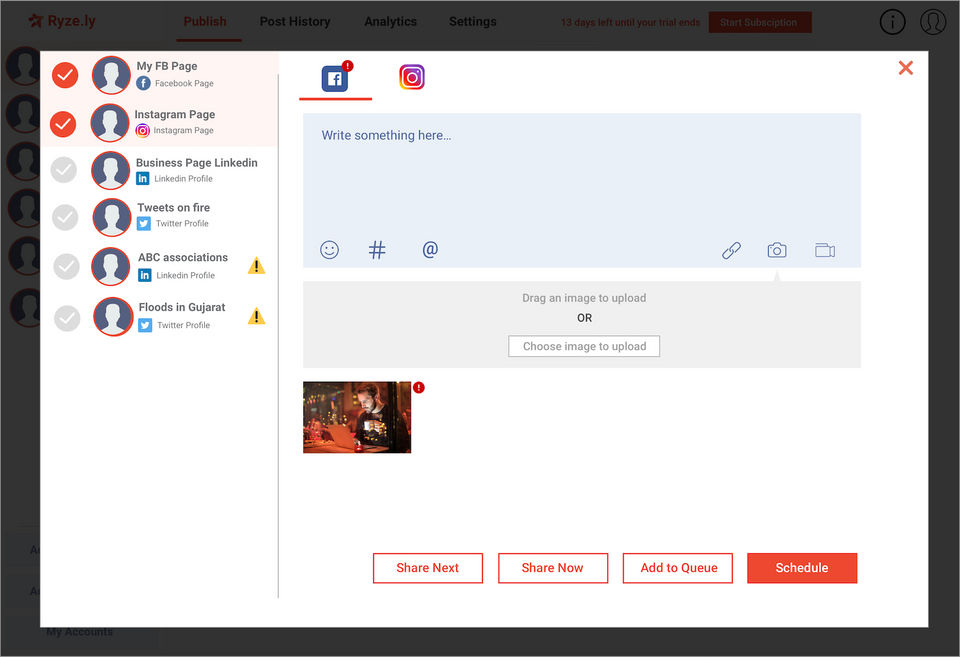
Task: Uncheck My FB Page account
Action: (65, 75)
